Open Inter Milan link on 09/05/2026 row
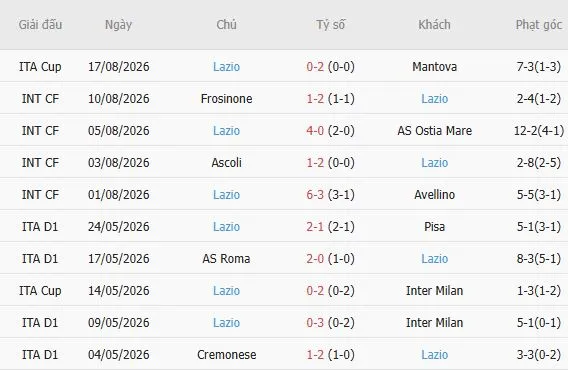Viewport: 568px width, 370px height. (x=434, y=323)
